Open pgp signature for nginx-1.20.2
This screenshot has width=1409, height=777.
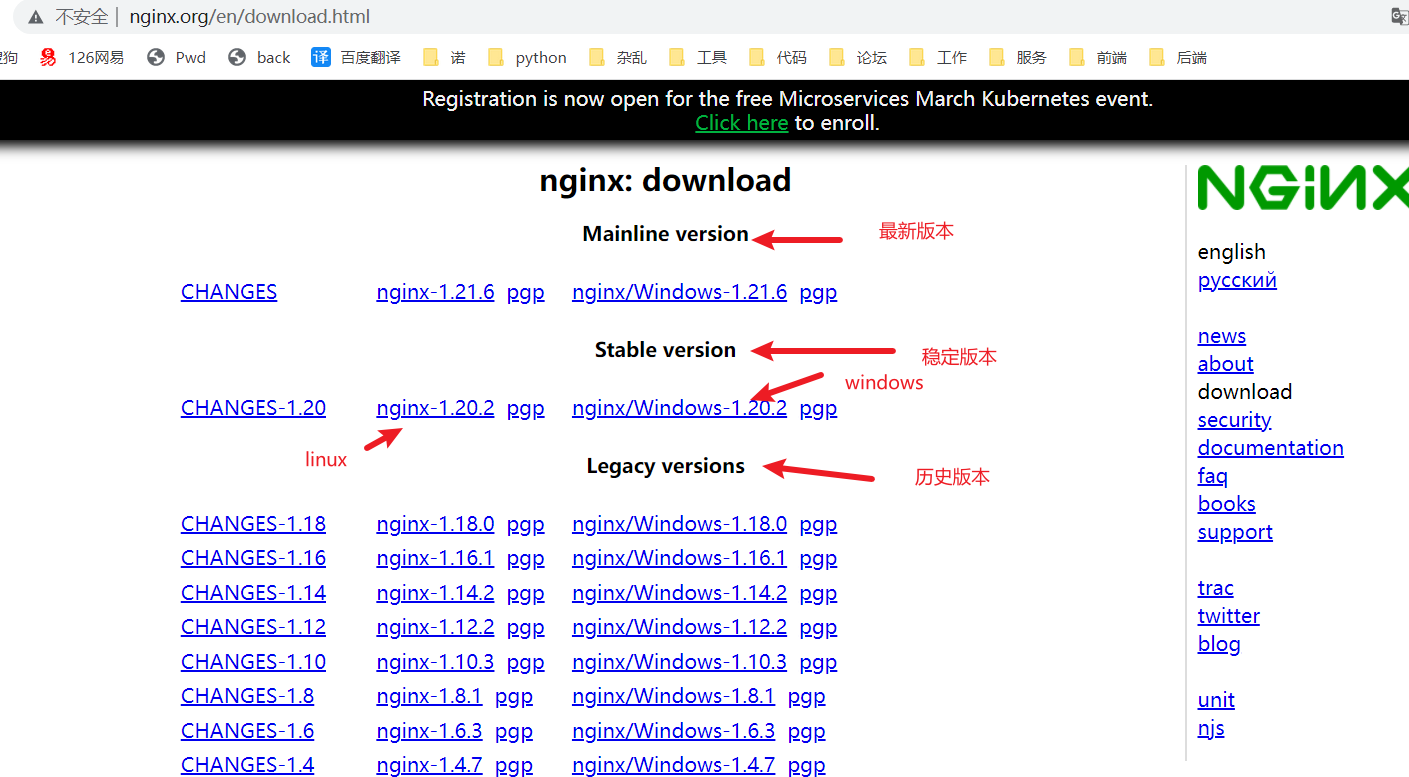[x=526, y=409]
